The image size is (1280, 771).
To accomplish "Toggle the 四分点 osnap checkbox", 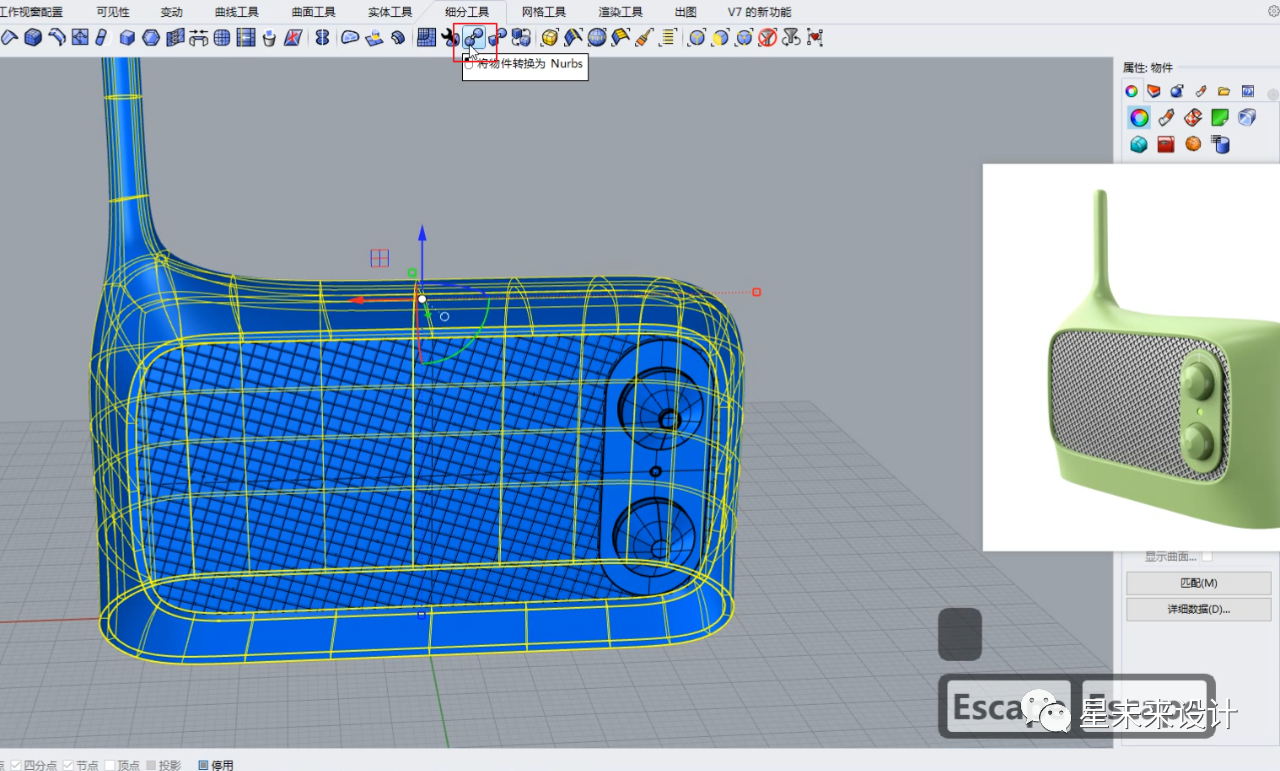I will pos(15,765).
